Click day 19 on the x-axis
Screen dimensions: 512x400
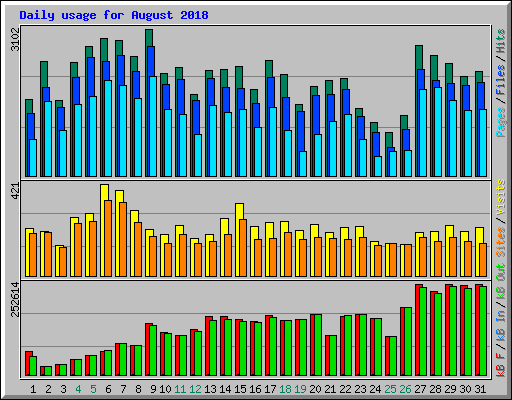pos(300,389)
